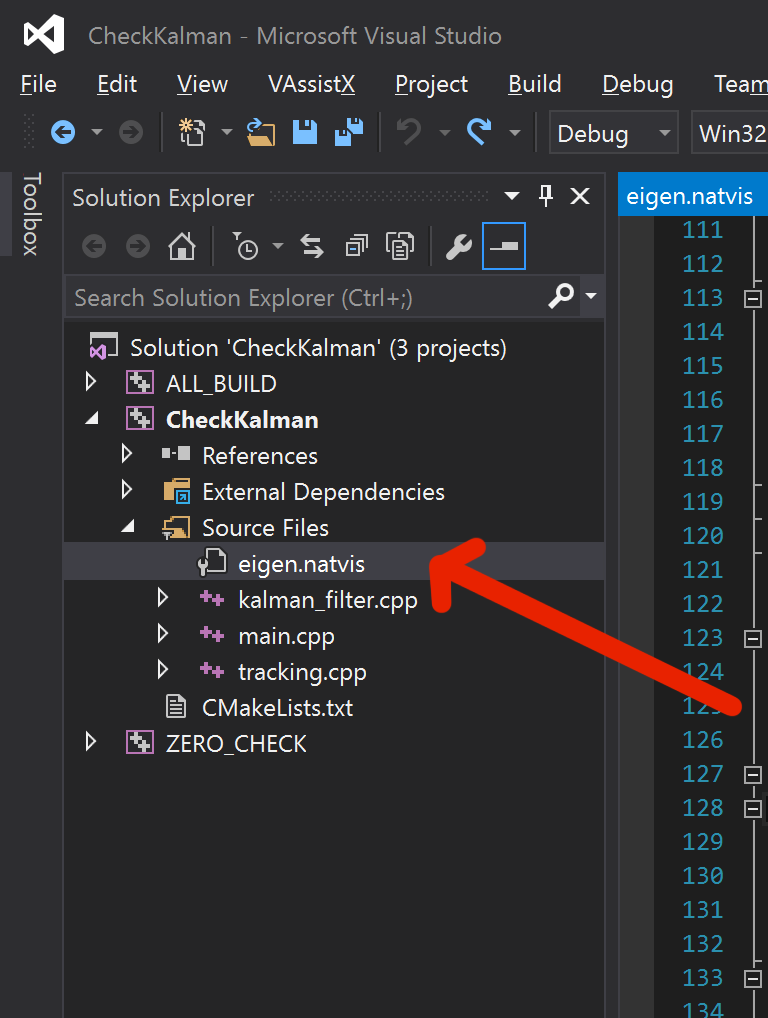Screen dimensions: 768x1018
Task: Open the Debug configuration dropdown
Action: pos(613,133)
